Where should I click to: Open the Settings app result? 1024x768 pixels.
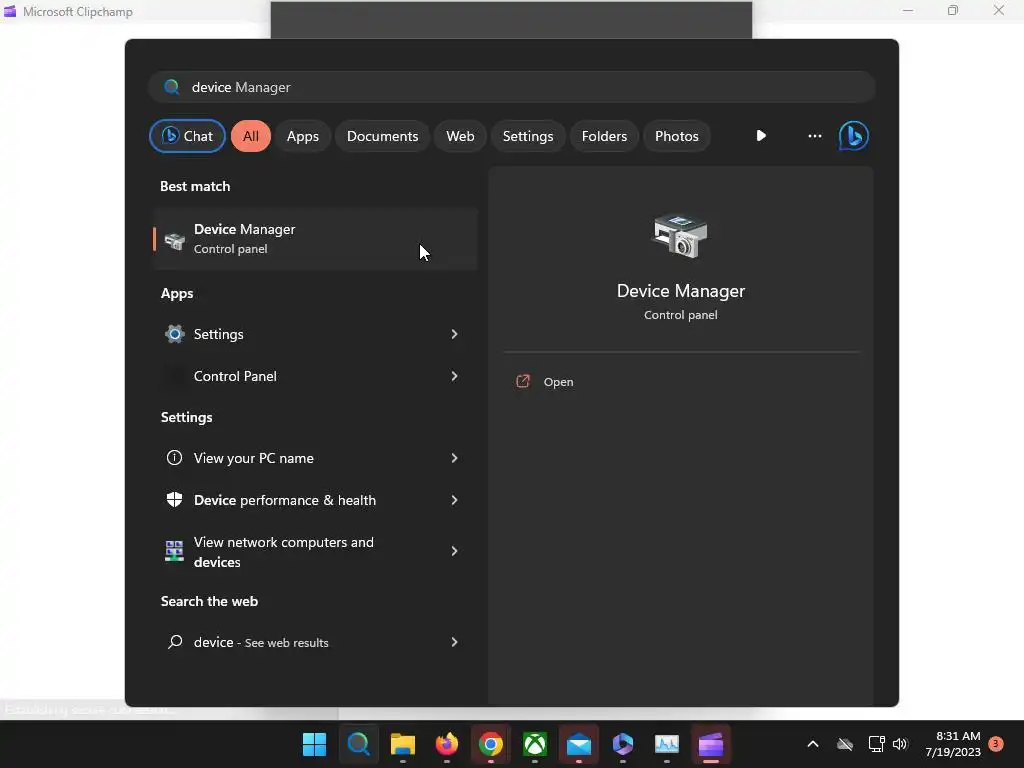point(313,334)
